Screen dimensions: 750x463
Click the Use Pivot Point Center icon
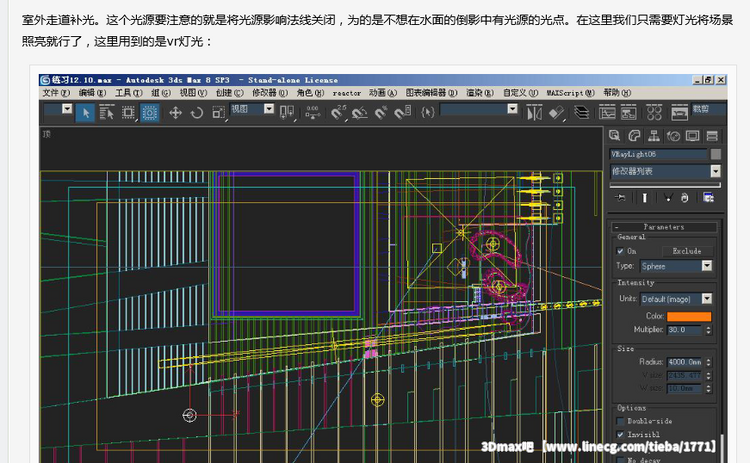point(287,113)
